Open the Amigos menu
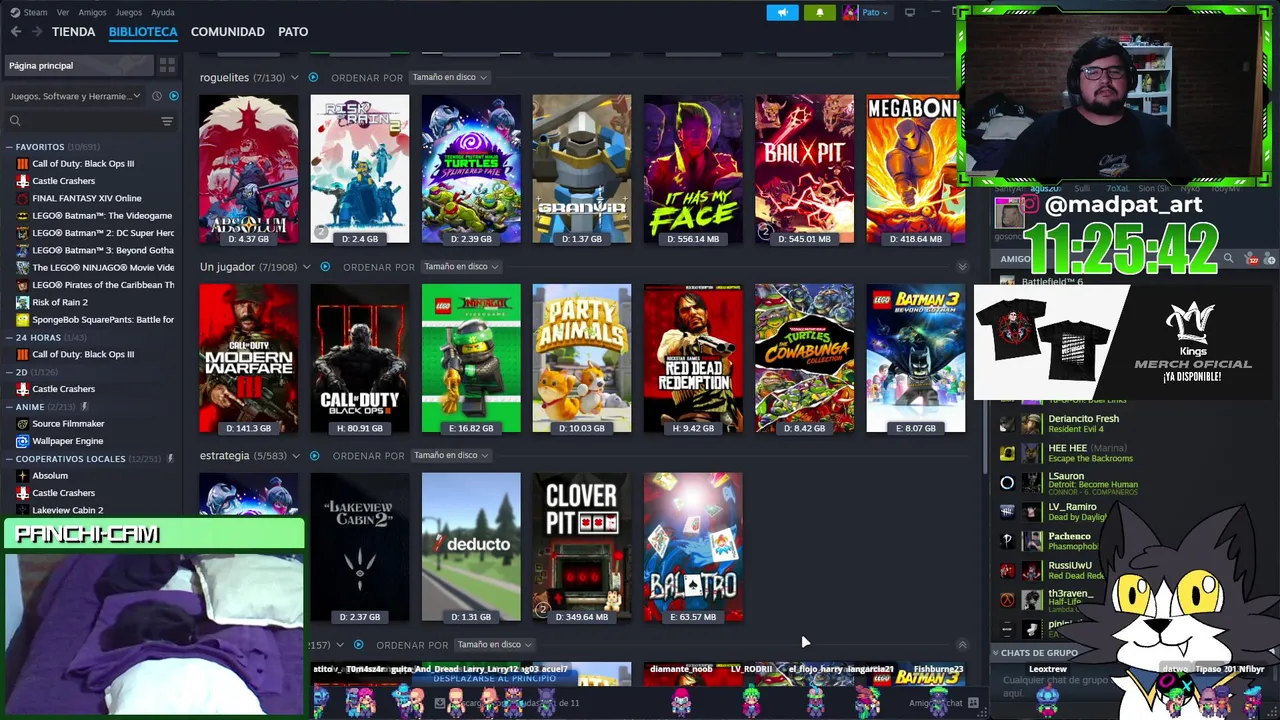The image size is (1280, 720). click(x=92, y=12)
